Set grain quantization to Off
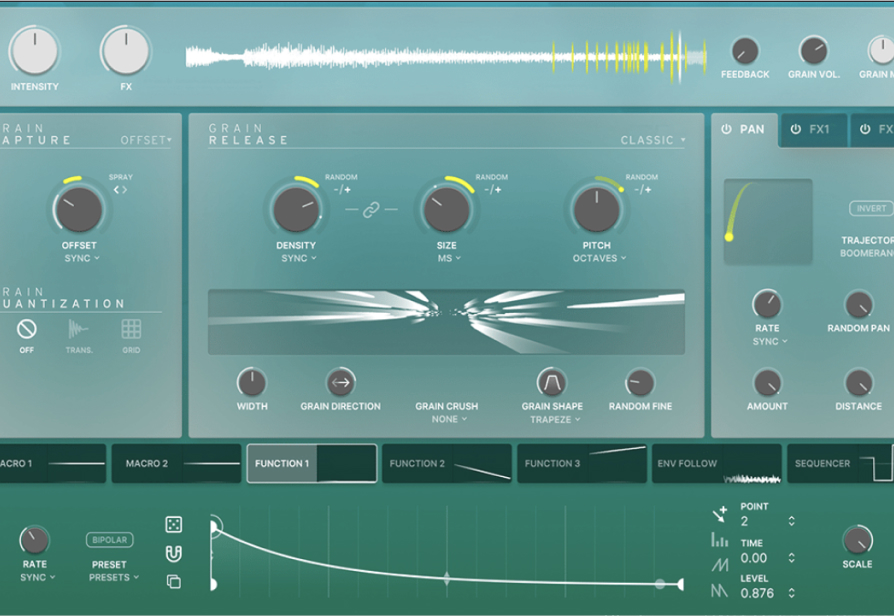894x616 pixels. [27, 329]
